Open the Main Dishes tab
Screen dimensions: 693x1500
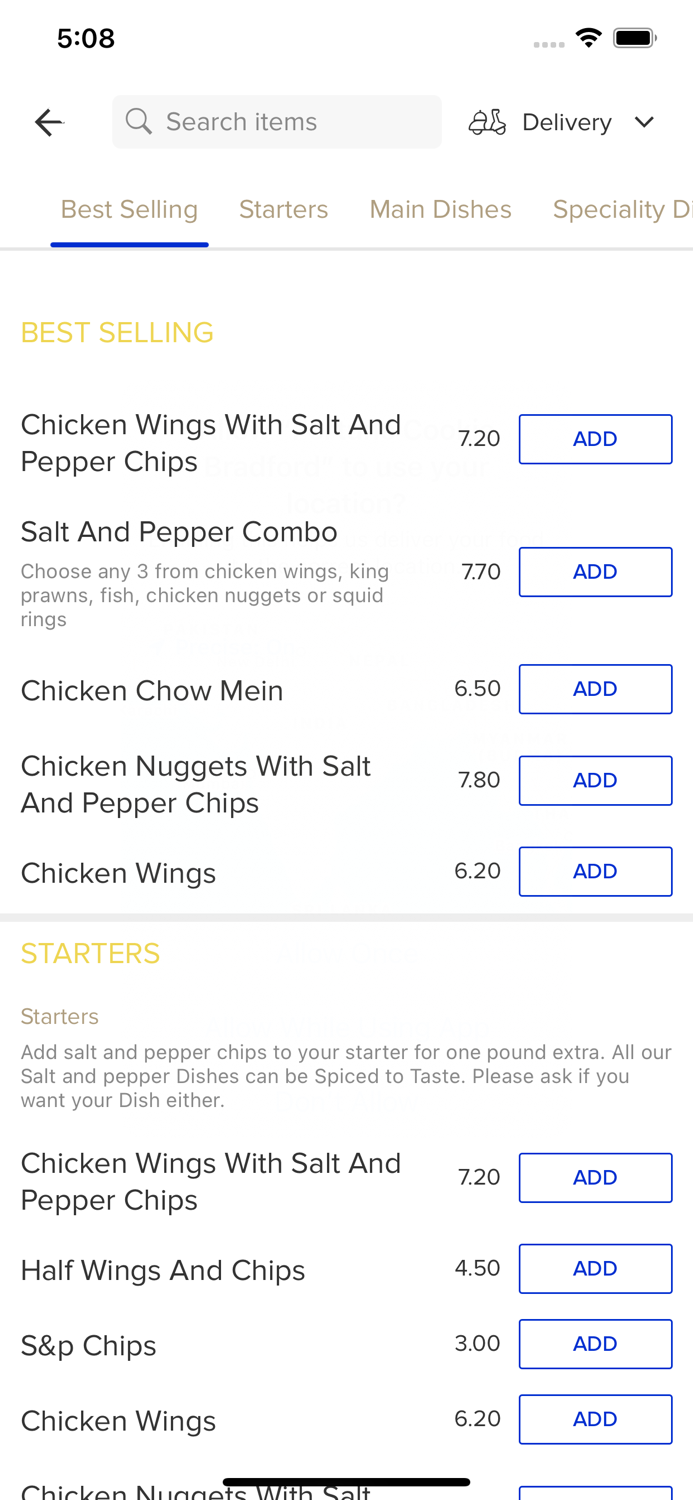click(x=440, y=209)
